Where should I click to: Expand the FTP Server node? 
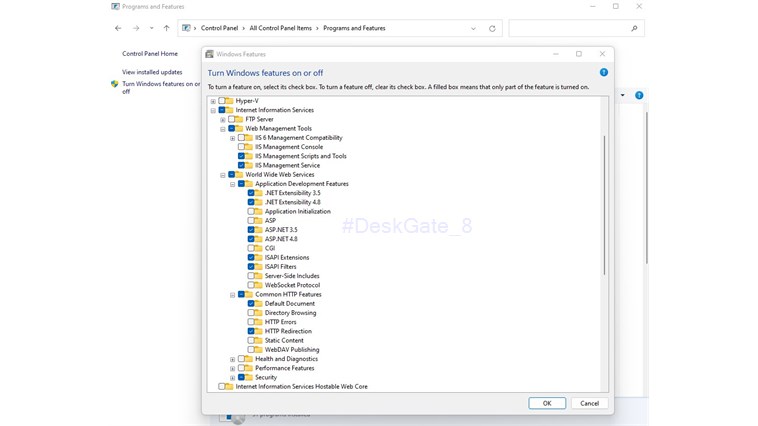pyautogui.click(x=223, y=119)
